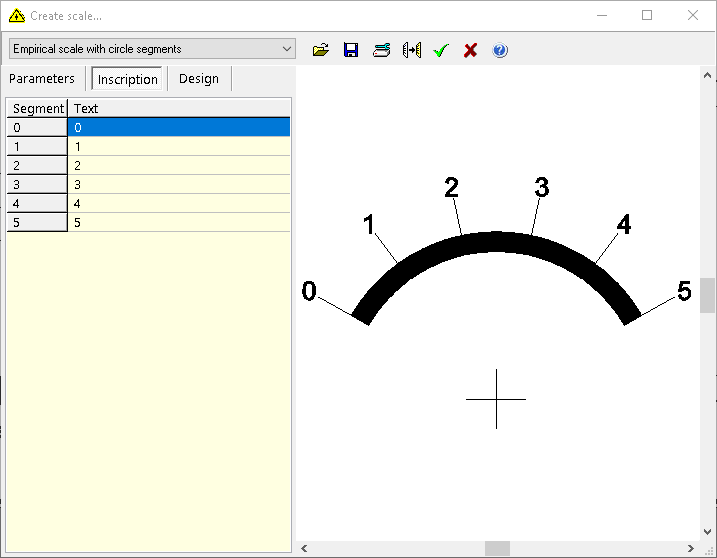717x558 pixels.
Task: Cancel using the red X toolbar icon
Action: point(470,50)
